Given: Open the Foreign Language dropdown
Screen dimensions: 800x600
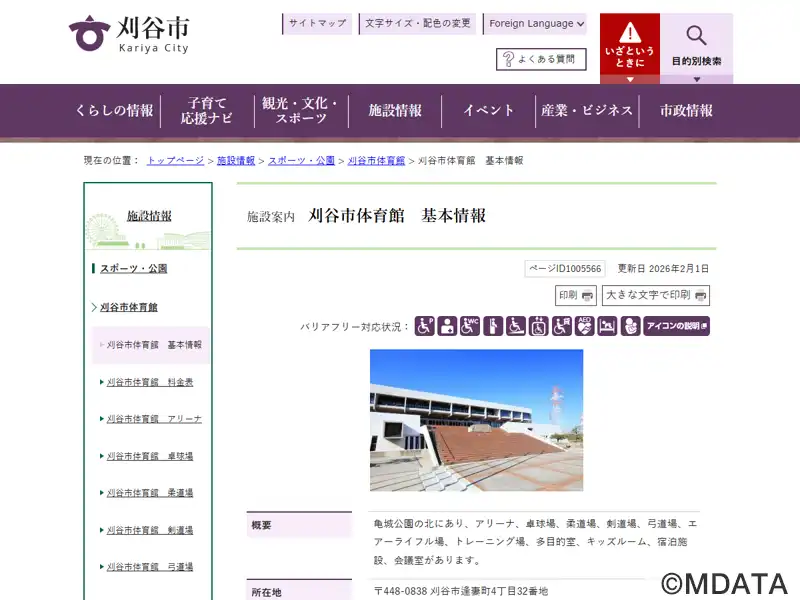Looking at the screenshot, I should [536, 24].
